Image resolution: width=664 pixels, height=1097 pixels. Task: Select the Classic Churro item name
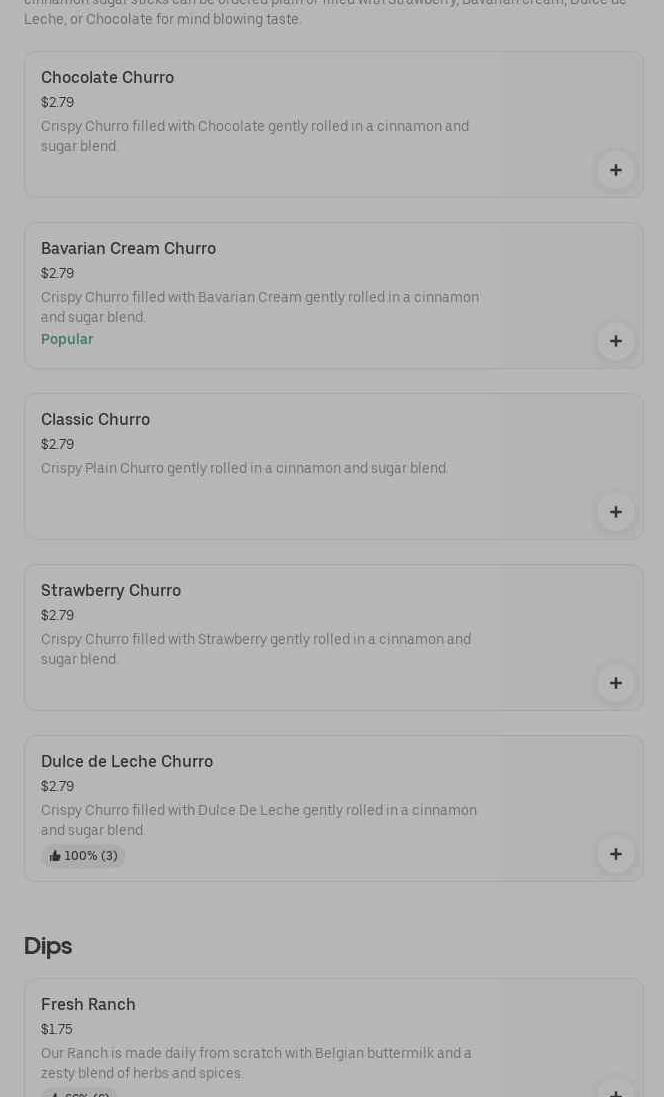tap(95, 420)
